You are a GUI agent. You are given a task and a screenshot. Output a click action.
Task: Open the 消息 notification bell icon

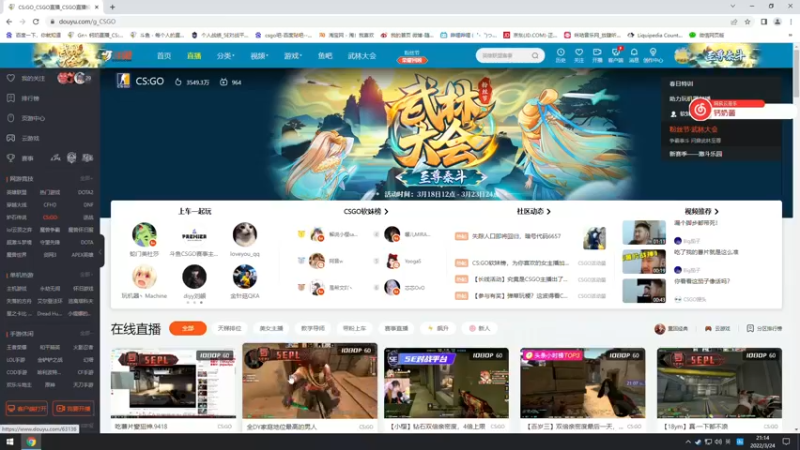(x=634, y=55)
